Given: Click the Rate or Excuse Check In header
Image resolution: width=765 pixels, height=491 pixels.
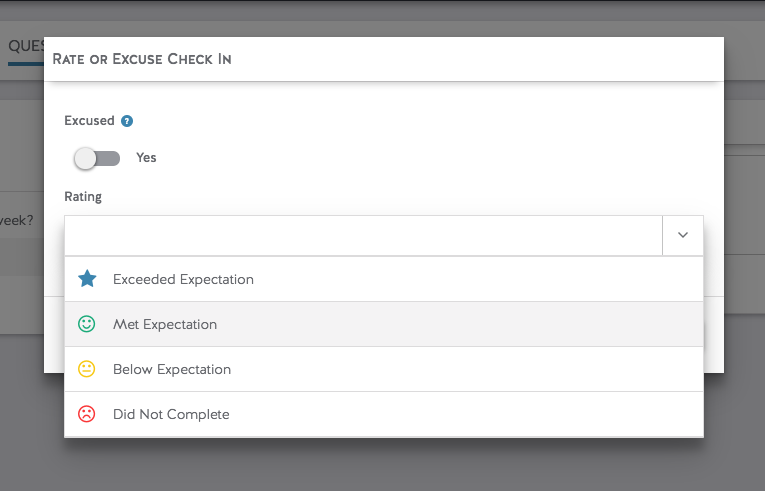Looking at the screenshot, I should [x=142, y=60].
